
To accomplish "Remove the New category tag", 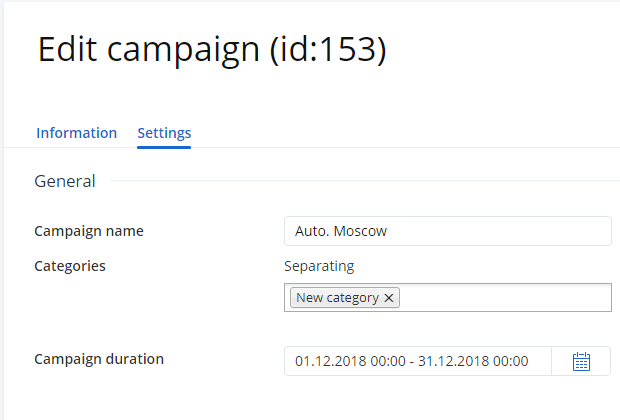I will [390, 298].
